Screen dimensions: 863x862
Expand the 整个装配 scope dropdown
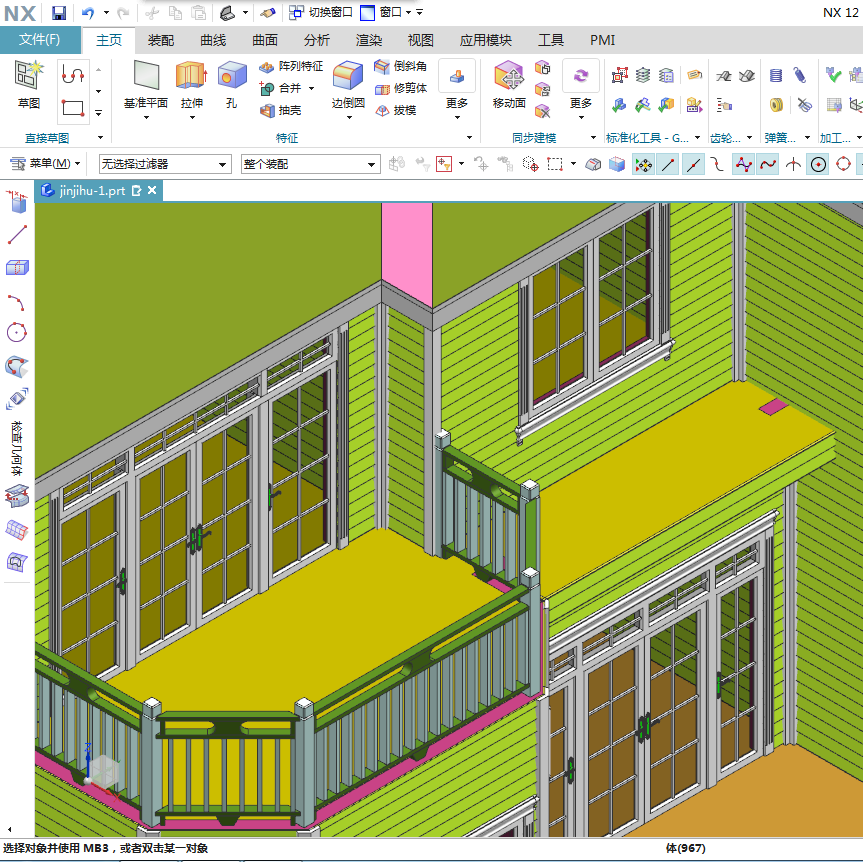(310, 164)
